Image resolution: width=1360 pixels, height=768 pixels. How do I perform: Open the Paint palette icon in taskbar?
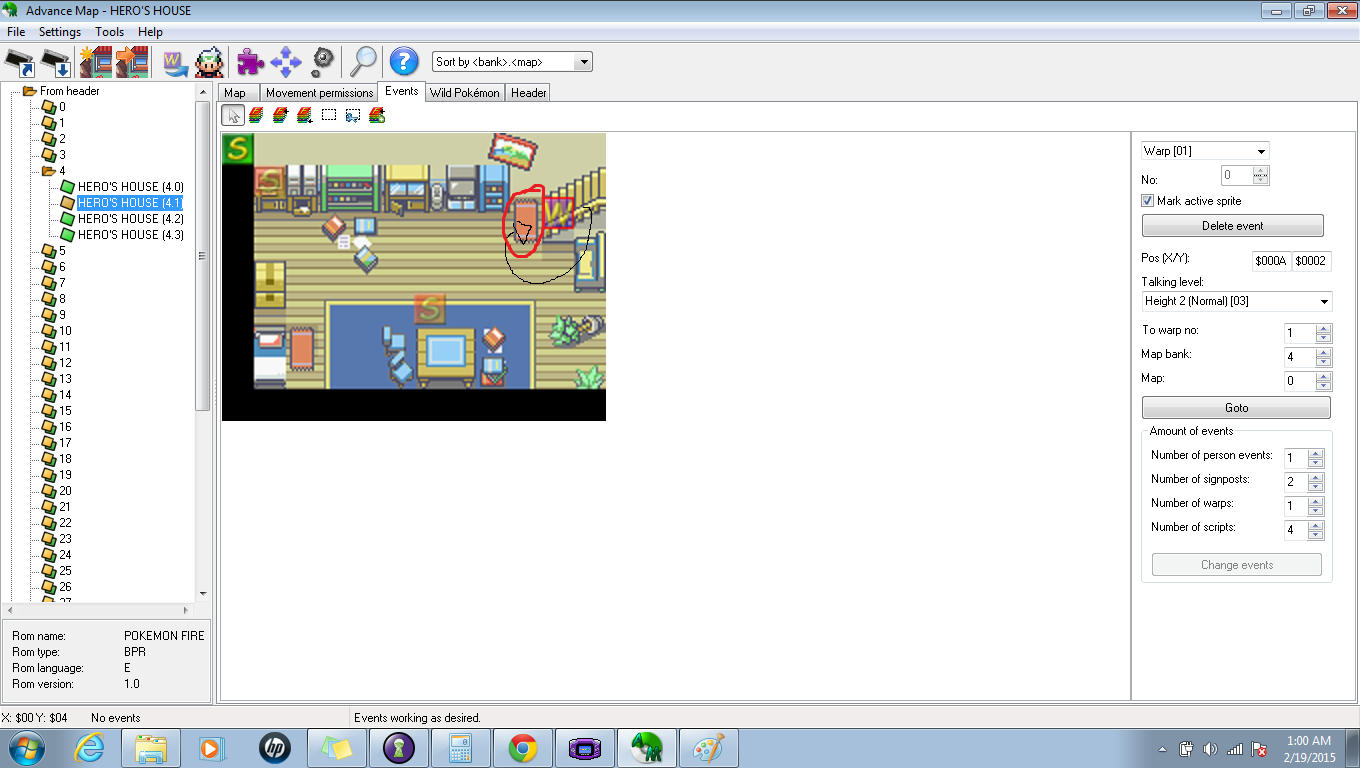[708, 748]
